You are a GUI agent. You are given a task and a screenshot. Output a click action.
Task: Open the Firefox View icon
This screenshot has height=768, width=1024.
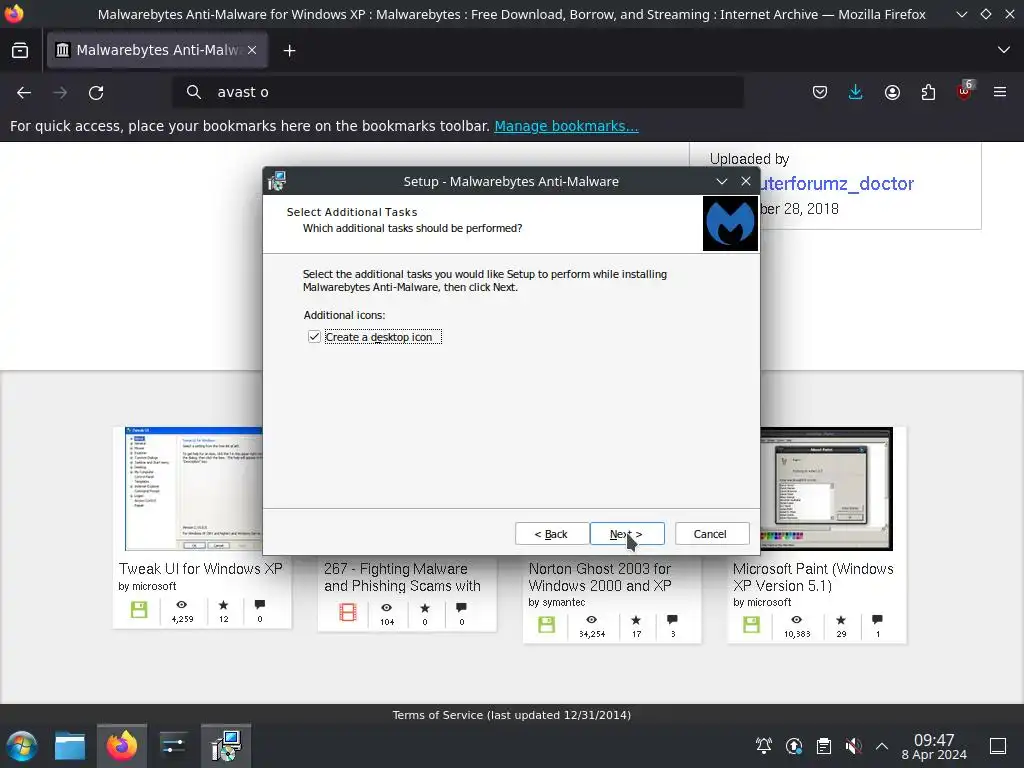(x=20, y=50)
